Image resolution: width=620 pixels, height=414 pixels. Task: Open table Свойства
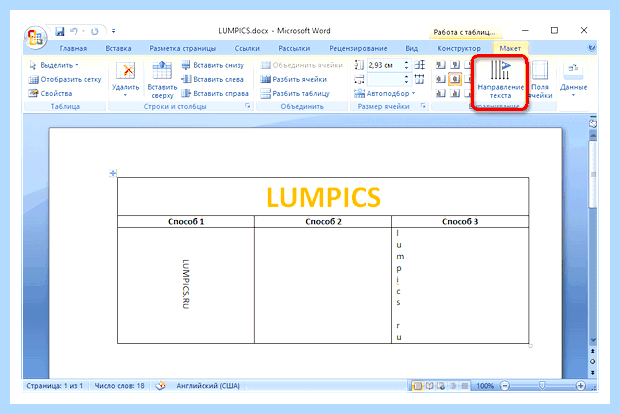click(x=50, y=93)
